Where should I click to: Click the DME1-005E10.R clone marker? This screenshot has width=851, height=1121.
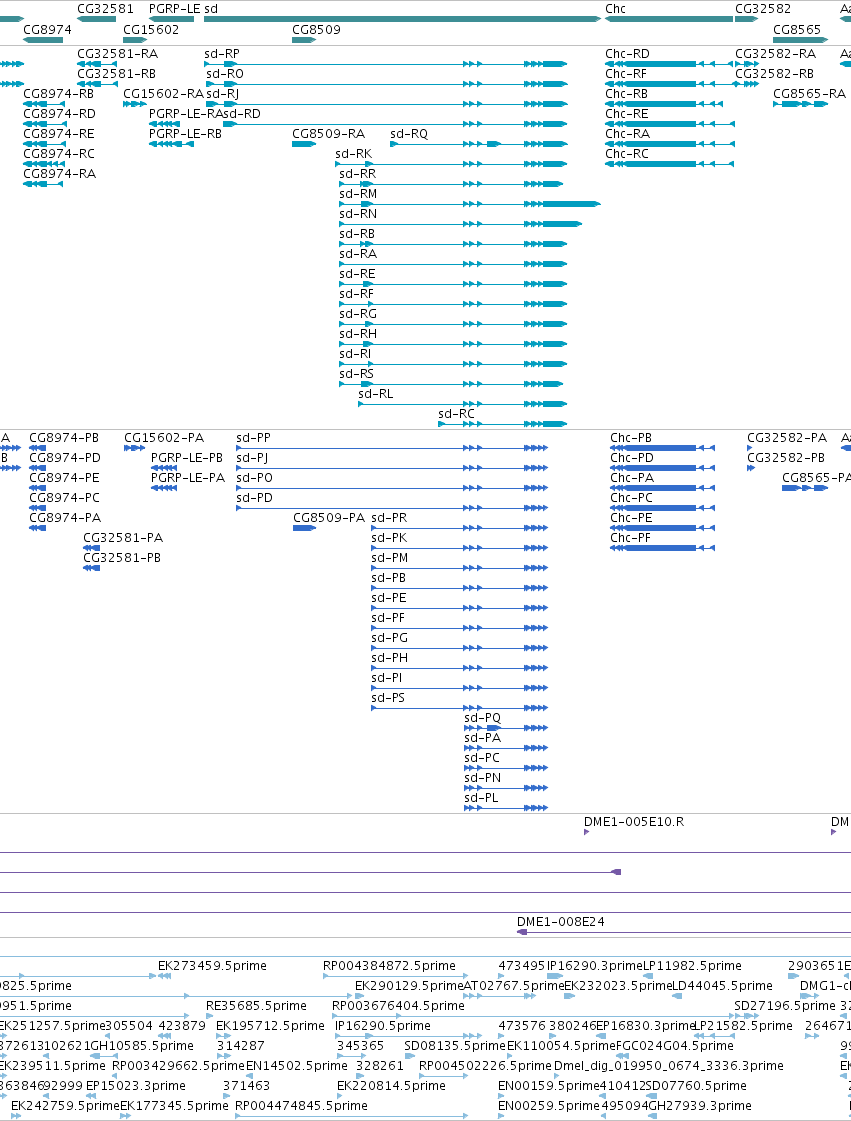tap(586, 832)
